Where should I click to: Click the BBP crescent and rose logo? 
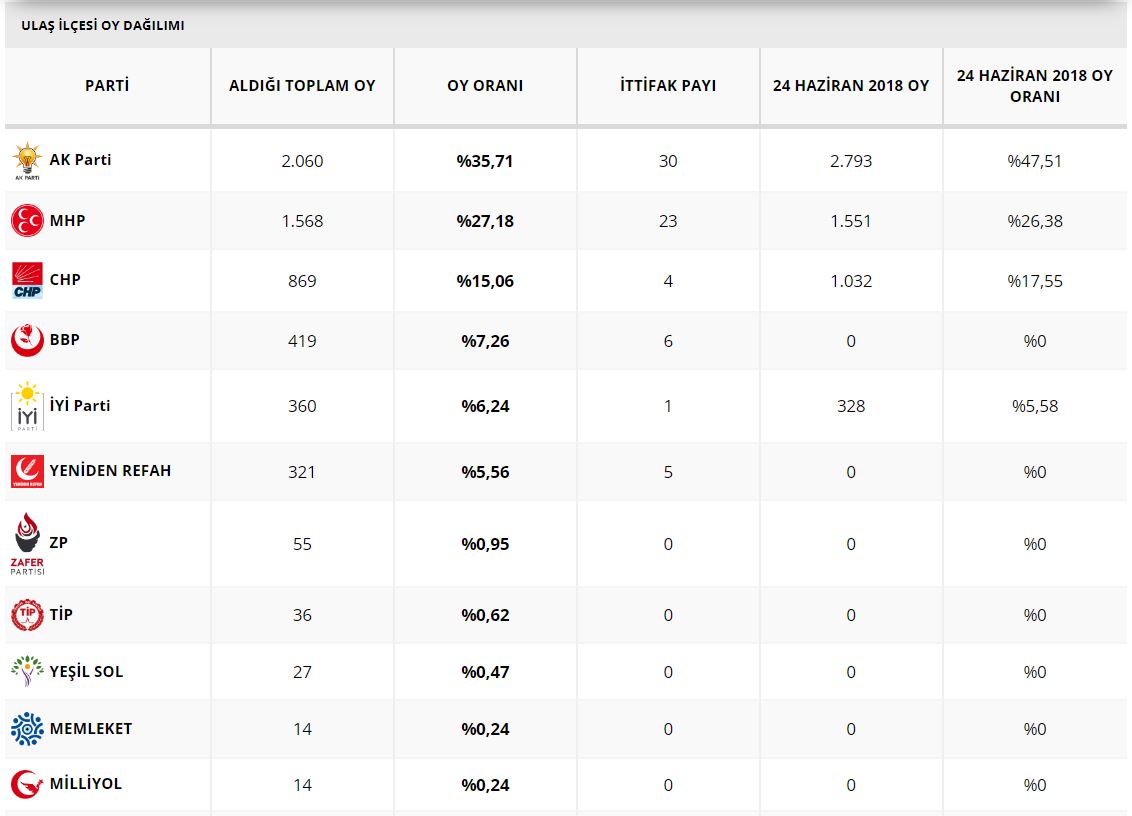click(x=27, y=341)
